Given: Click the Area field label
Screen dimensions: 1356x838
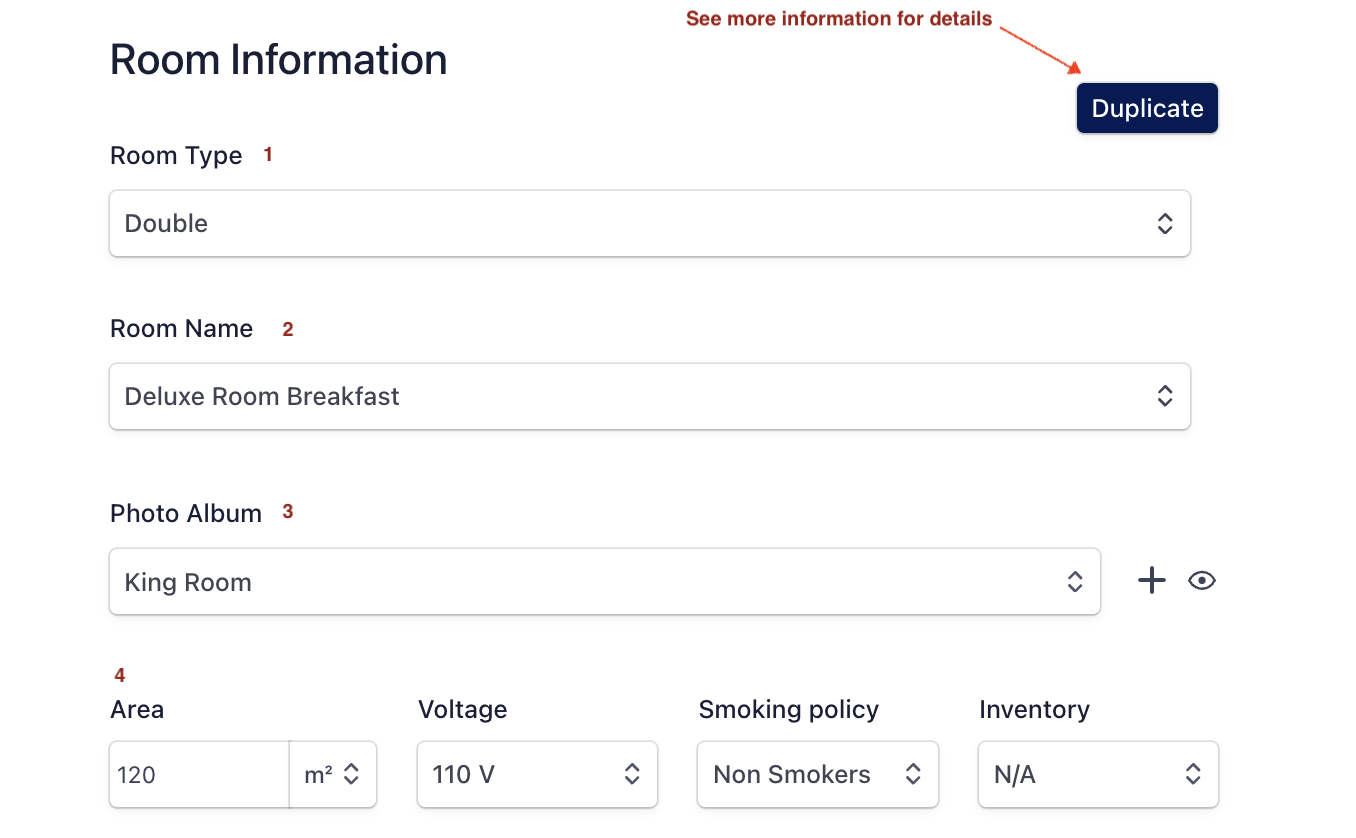Looking at the screenshot, I should [x=137, y=710].
